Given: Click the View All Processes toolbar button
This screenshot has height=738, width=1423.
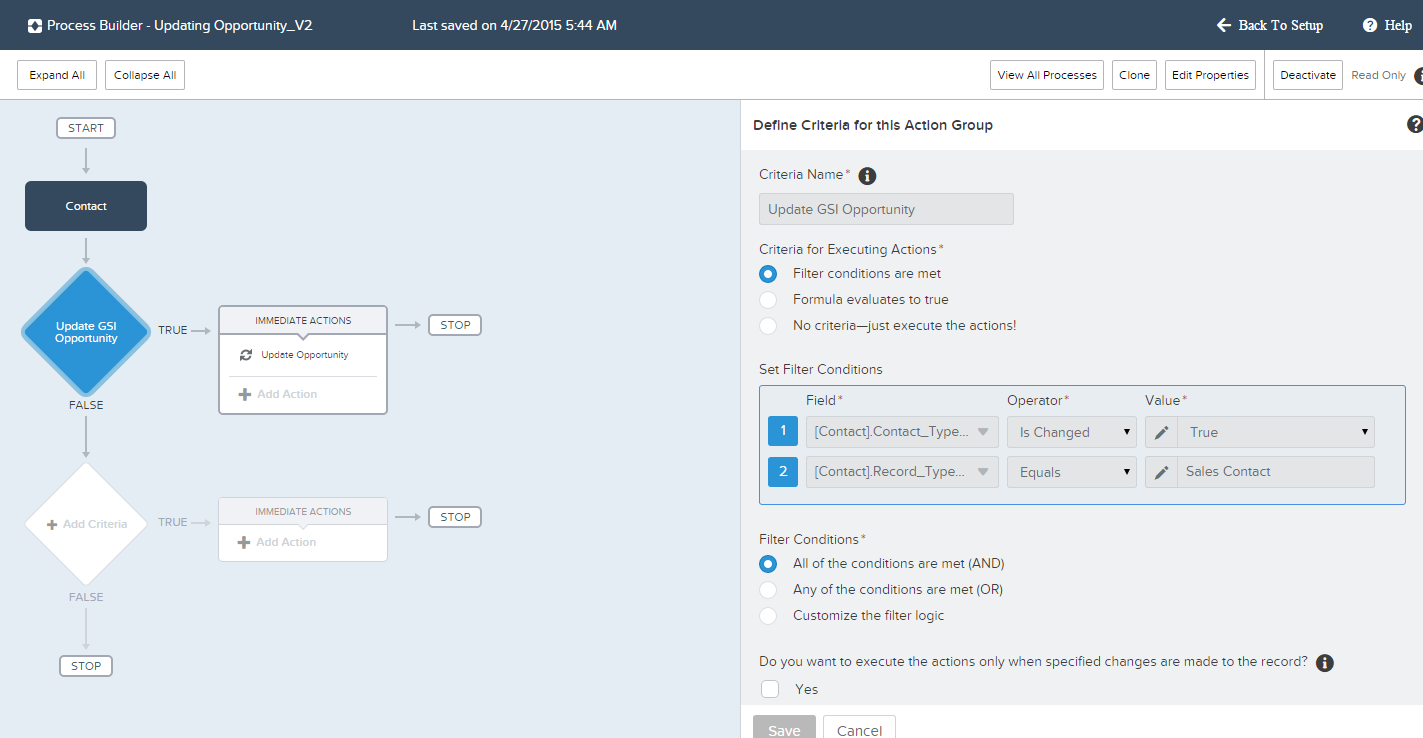Looking at the screenshot, I should [x=1047, y=75].
